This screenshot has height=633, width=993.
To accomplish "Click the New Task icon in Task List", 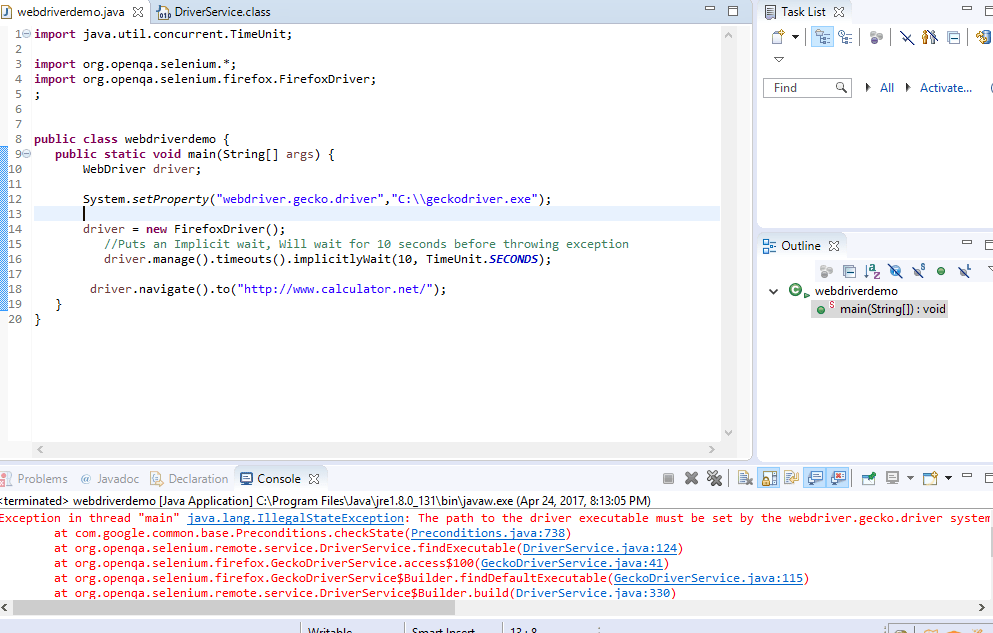I will (778, 37).
